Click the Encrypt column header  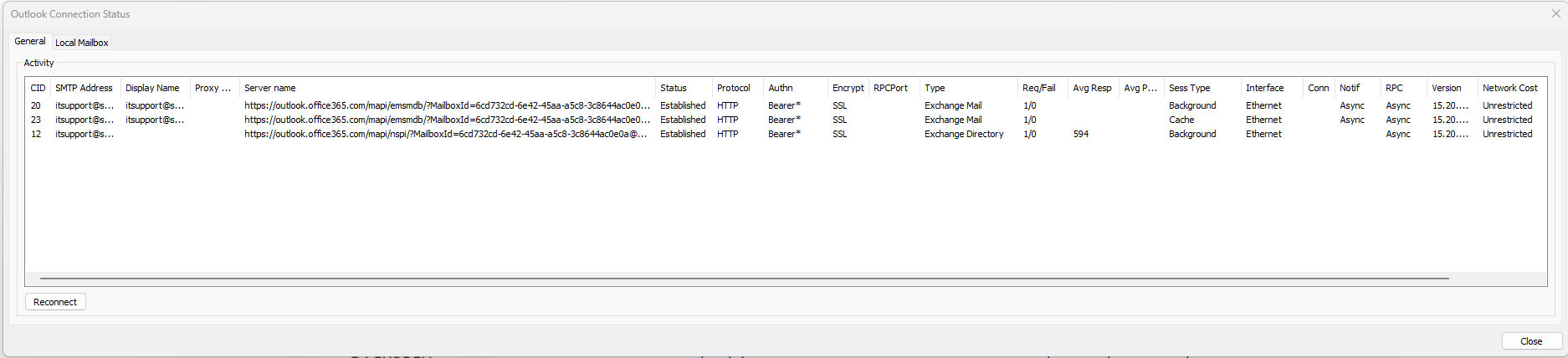point(848,88)
